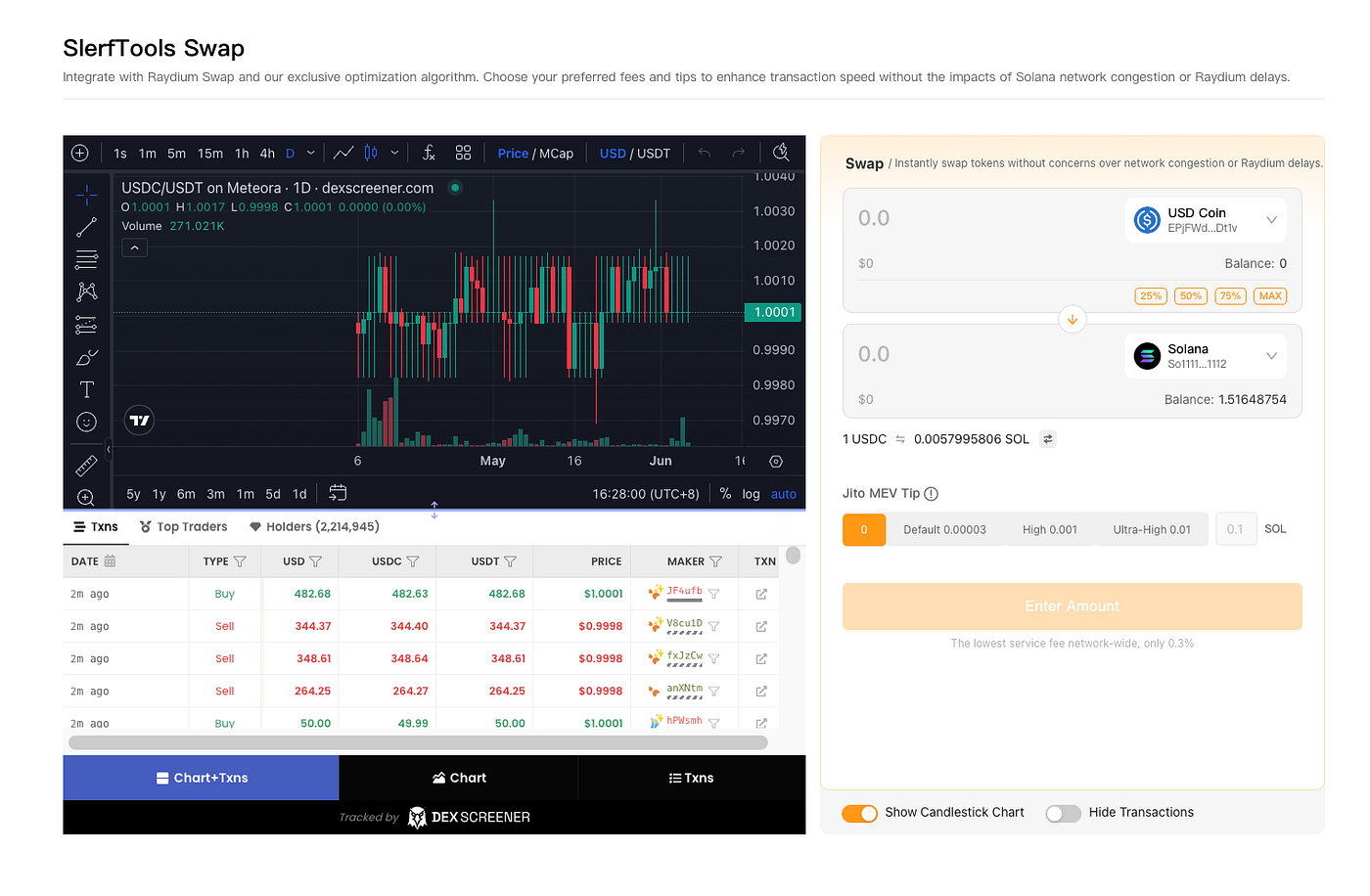Click the compare or add symbol plus icon

click(80, 153)
